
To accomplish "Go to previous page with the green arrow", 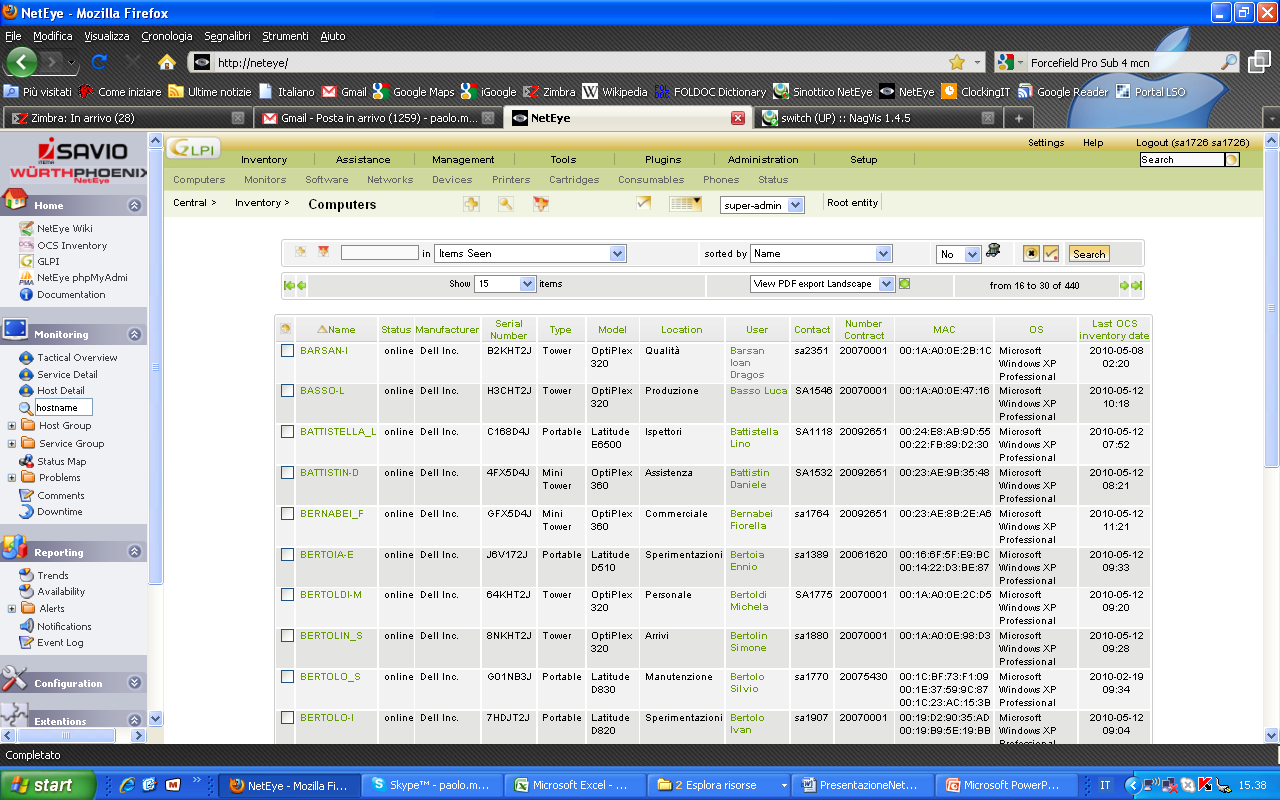I will click(x=301, y=286).
